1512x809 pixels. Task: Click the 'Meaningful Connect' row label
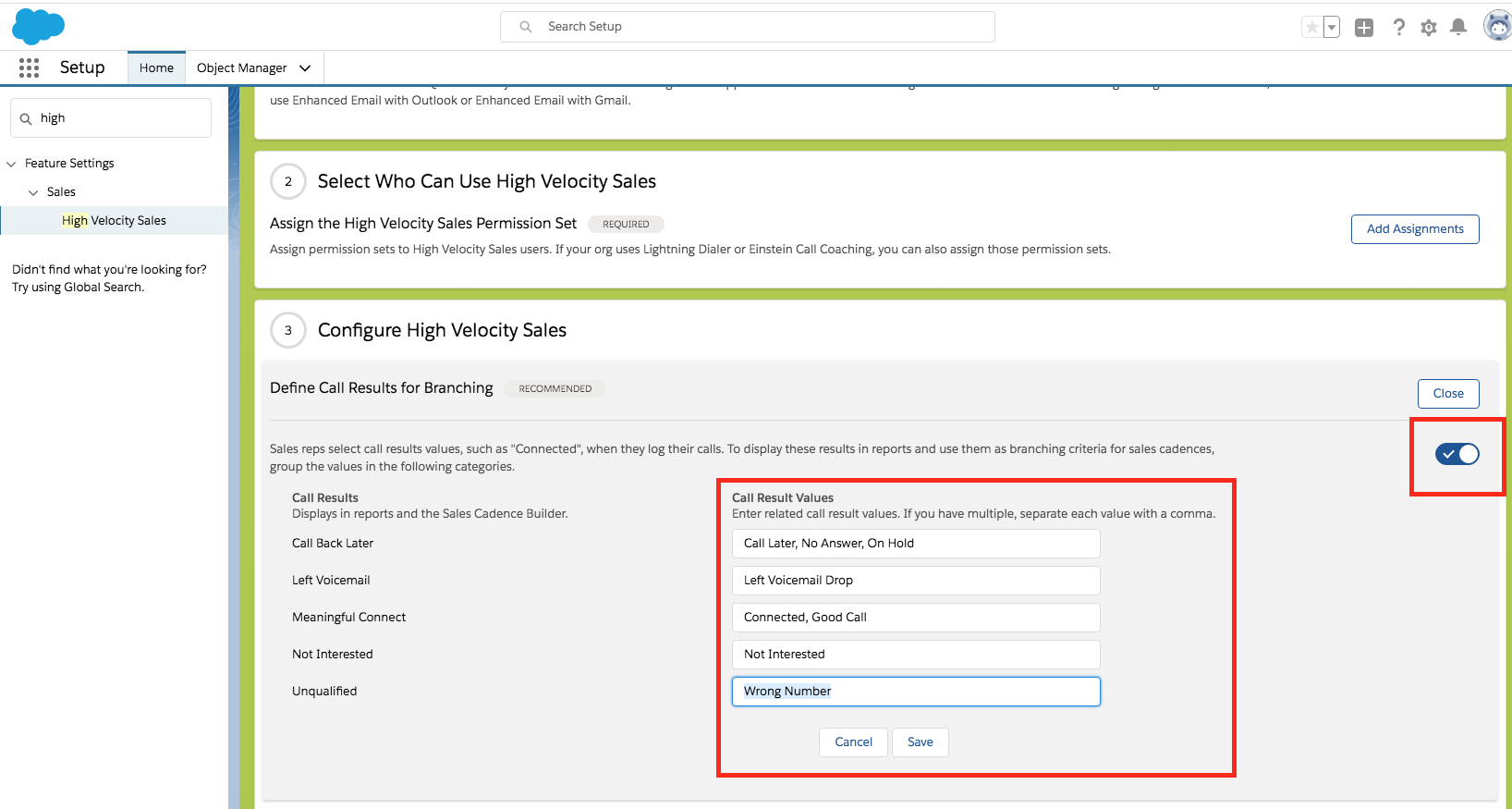(349, 618)
